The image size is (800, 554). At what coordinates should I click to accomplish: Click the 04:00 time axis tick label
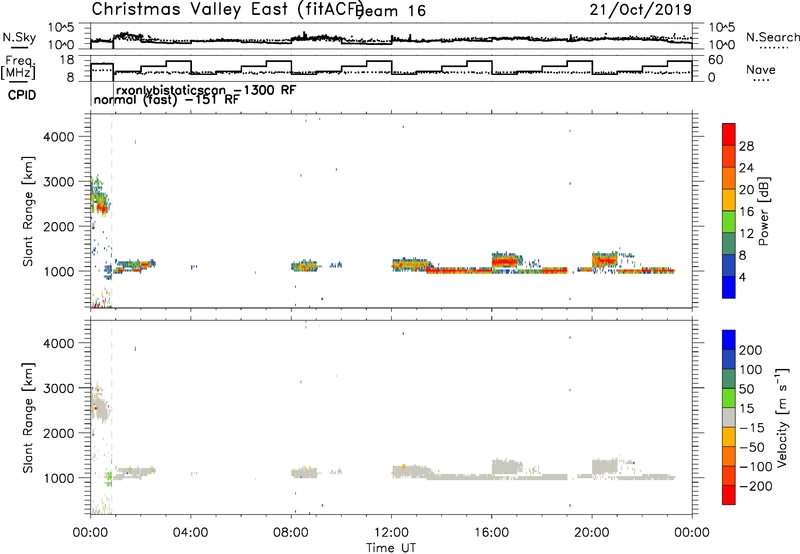click(x=190, y=533)
